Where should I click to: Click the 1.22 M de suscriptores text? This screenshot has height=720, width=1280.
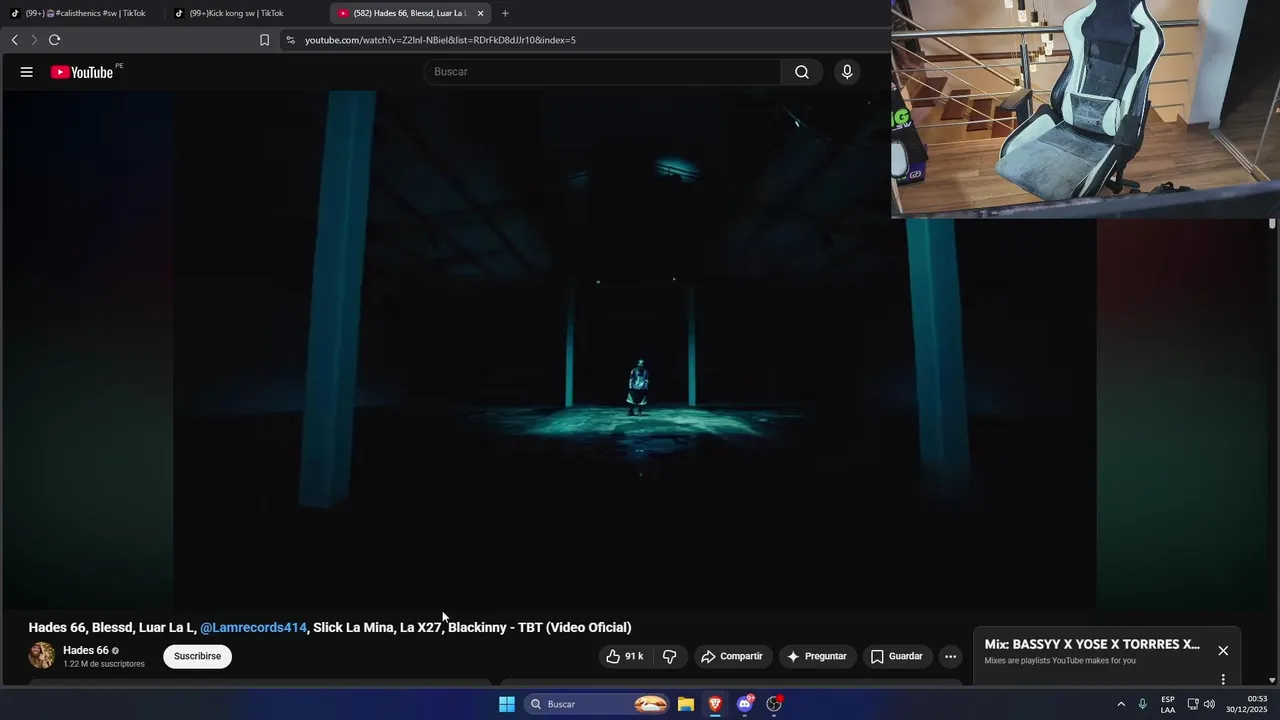pos(104,664)
